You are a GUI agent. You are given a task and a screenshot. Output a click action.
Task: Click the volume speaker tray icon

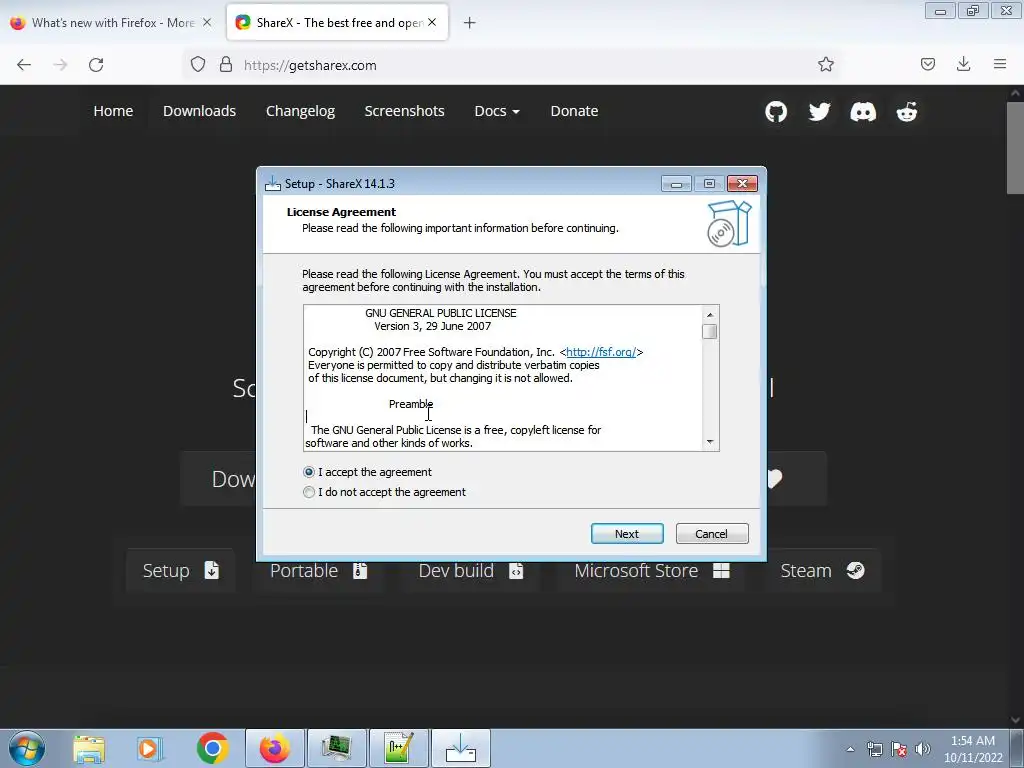click(x=922, y=749)
